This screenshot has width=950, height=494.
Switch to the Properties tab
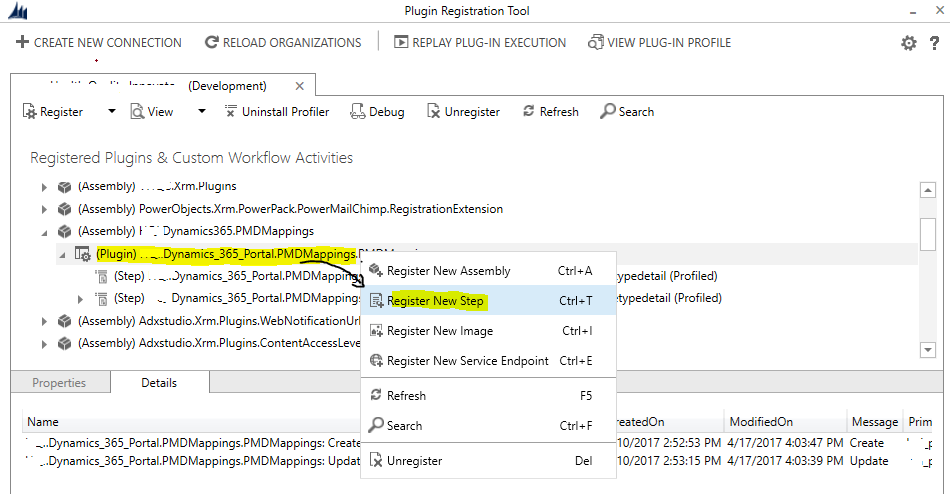coord(59,383)
